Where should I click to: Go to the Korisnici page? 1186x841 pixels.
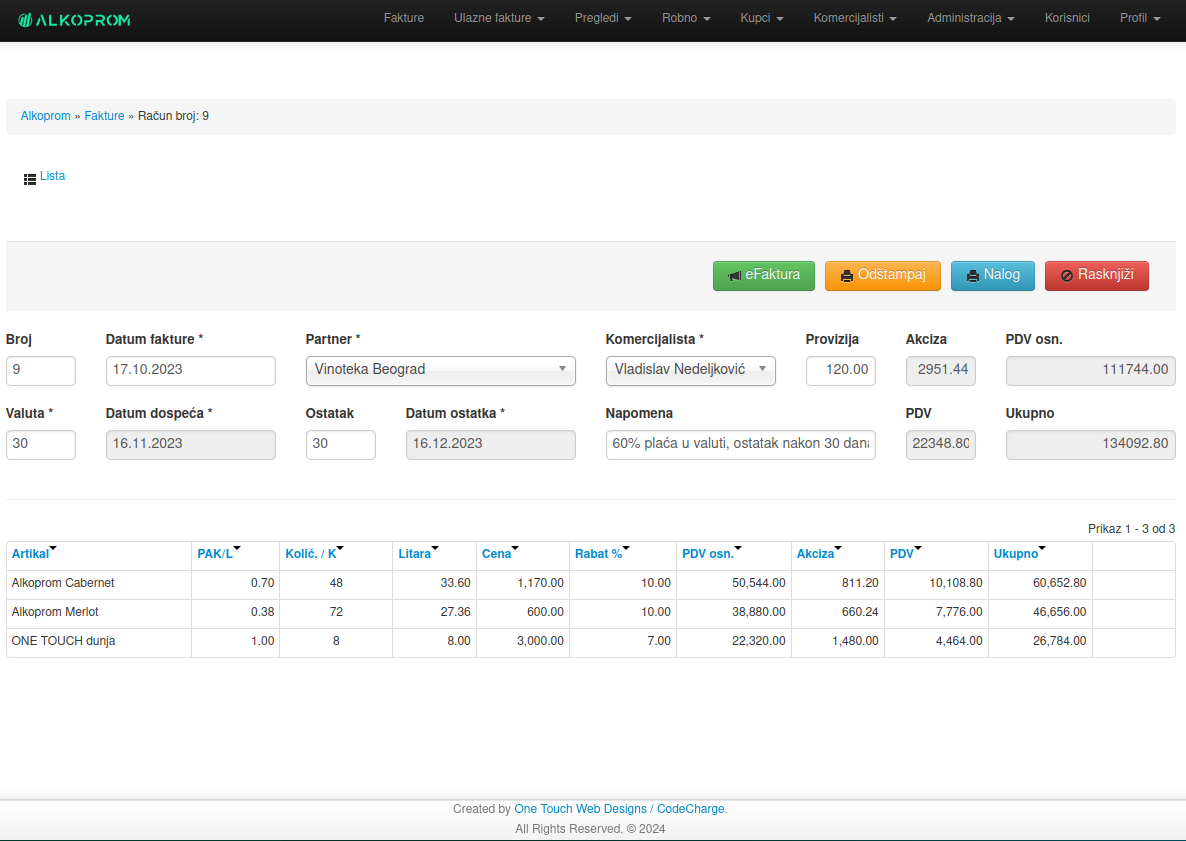point(1067,18)
